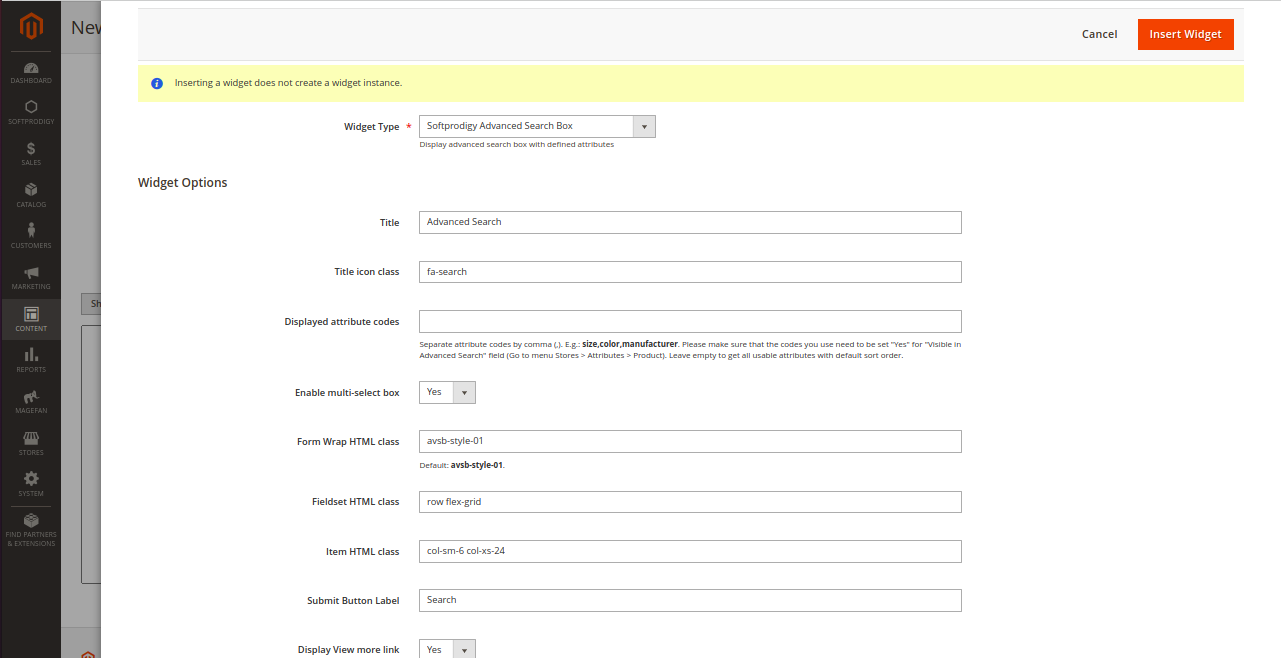The width and height of the screenshot is (1281, 658).
Task: Open the Stores sidebar menu
Action: [x=31, y=443]
